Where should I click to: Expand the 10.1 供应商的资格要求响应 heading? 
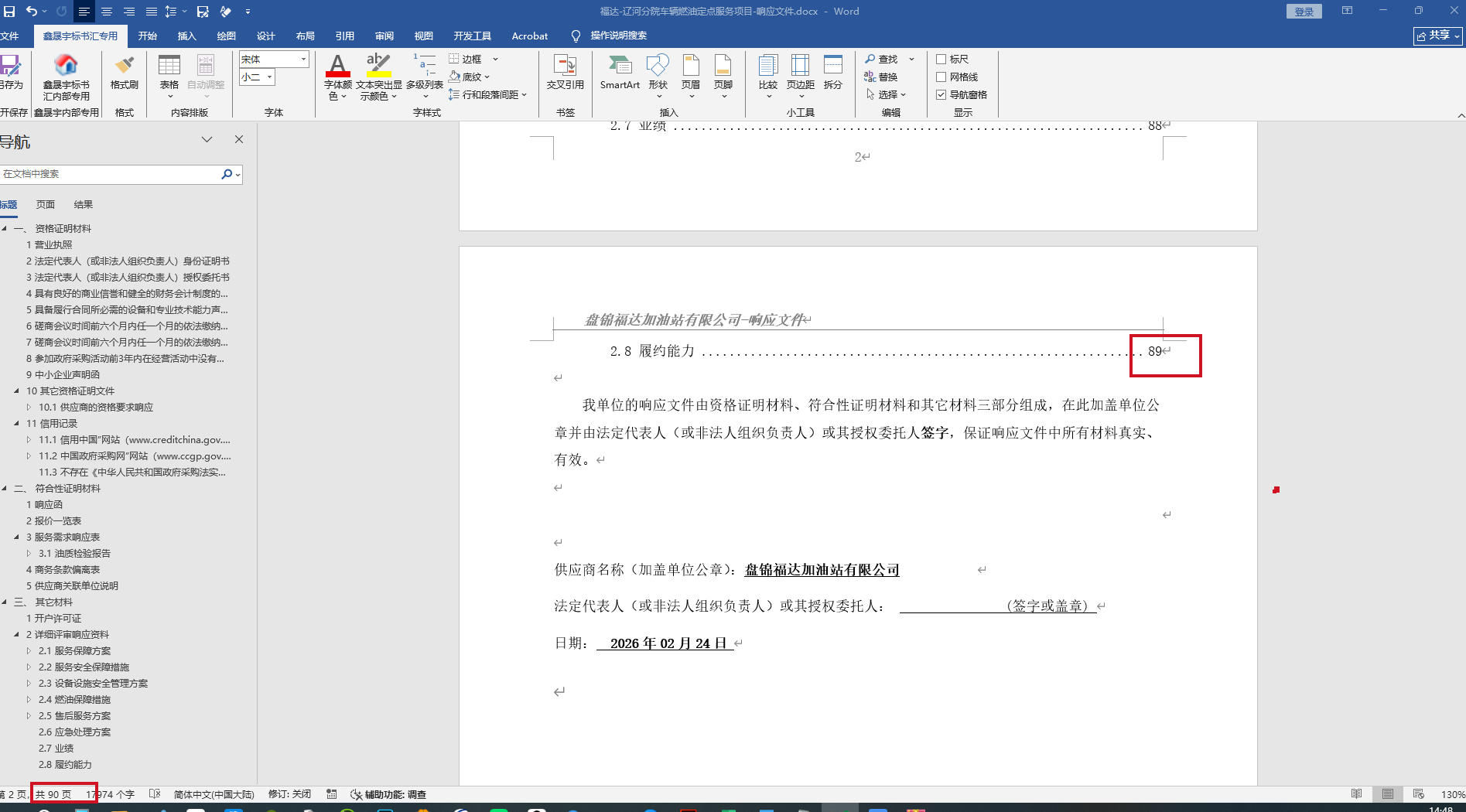click(x=29, y=408)
